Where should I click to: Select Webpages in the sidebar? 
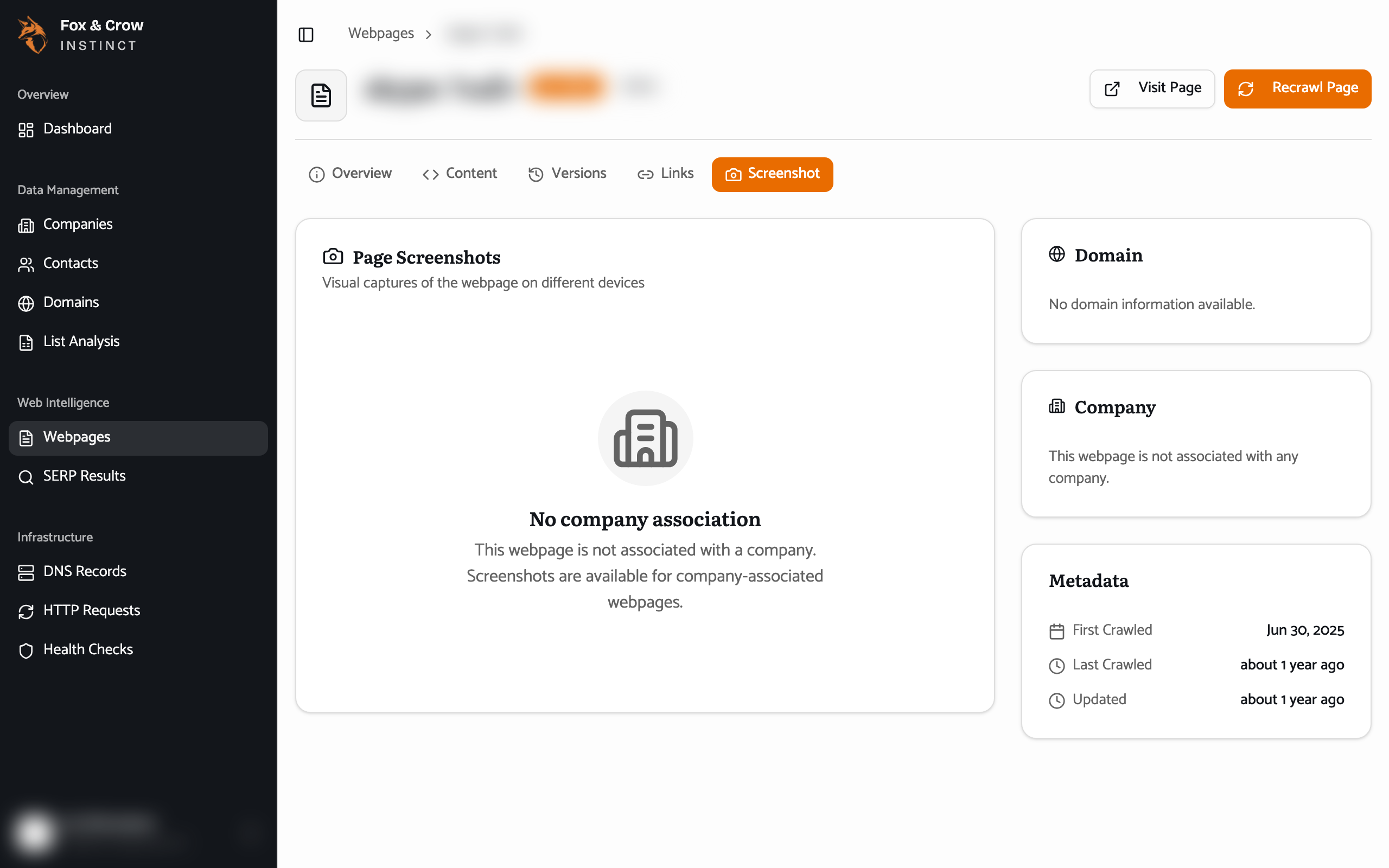pyautogui.click(x=138, y=437)
